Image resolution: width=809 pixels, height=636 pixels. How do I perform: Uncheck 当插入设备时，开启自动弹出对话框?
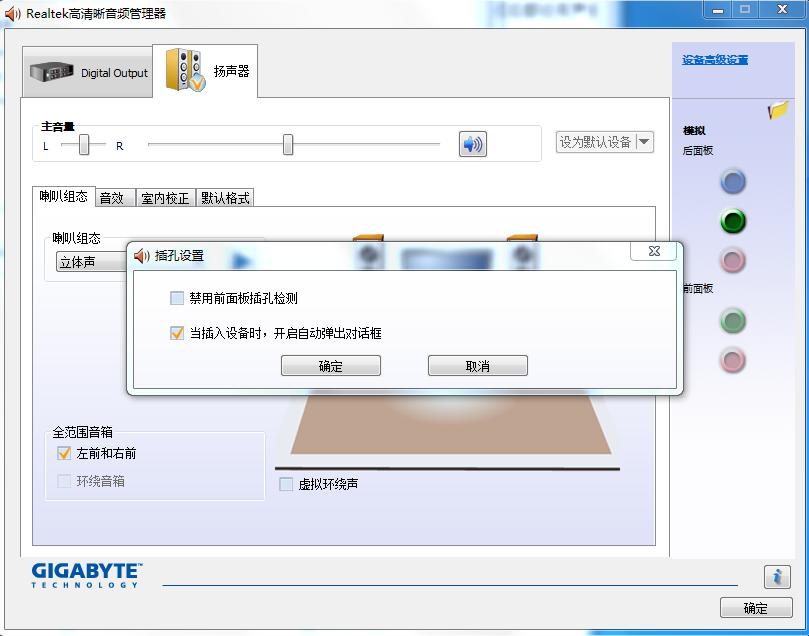point(176,332)
